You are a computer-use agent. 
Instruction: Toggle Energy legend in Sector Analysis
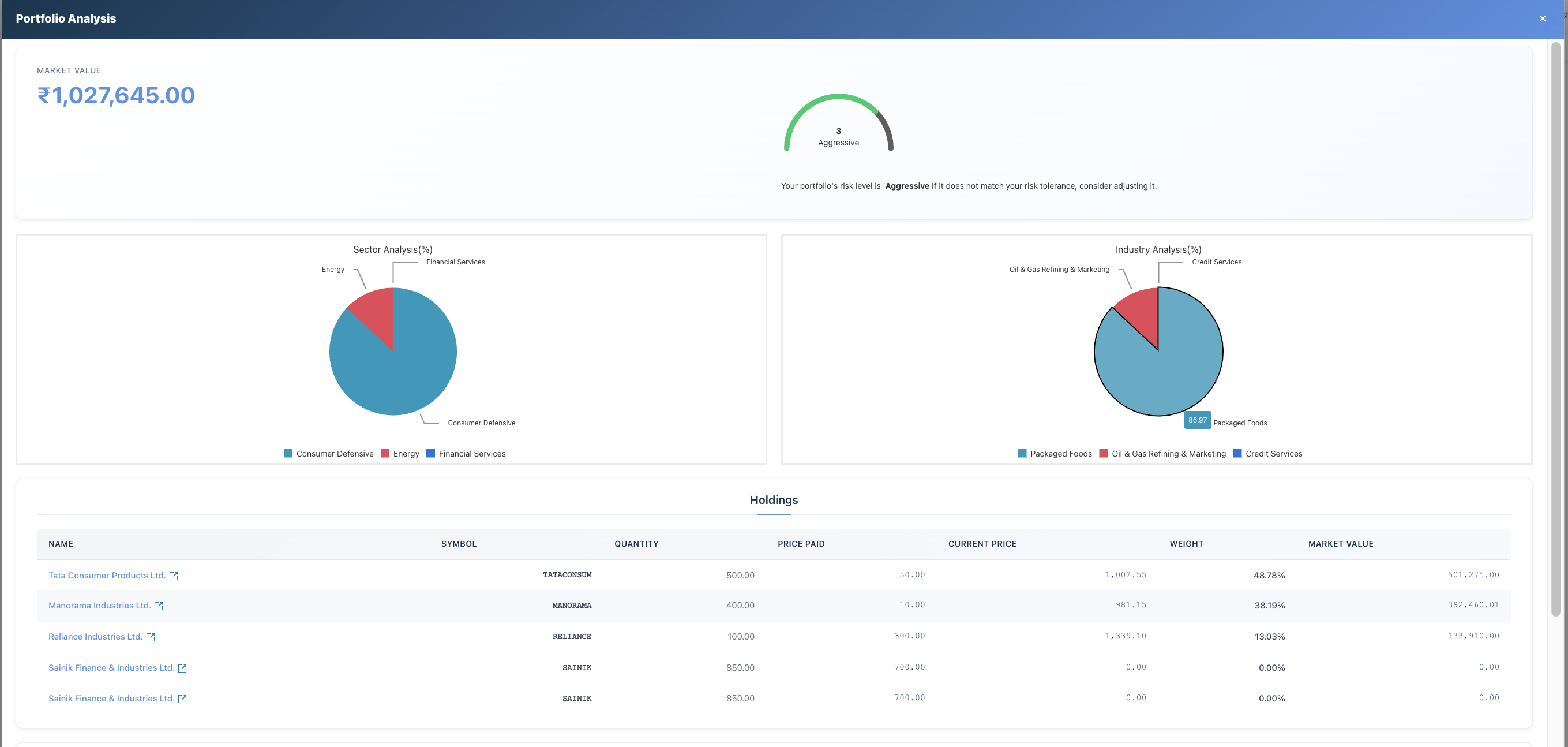coord(400,453)
